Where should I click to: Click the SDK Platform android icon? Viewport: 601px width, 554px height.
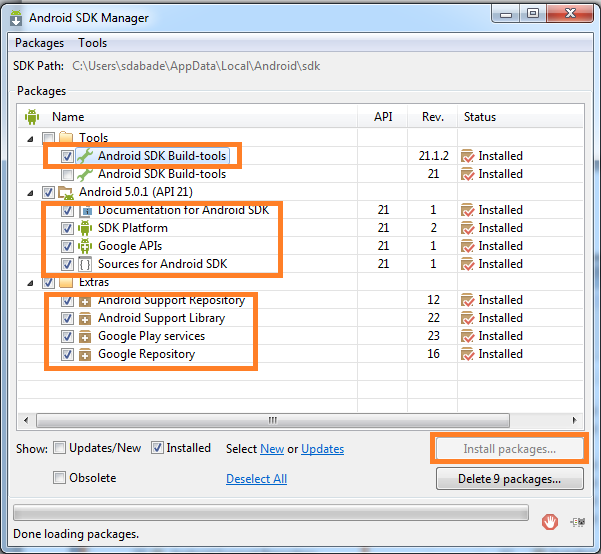85,228
